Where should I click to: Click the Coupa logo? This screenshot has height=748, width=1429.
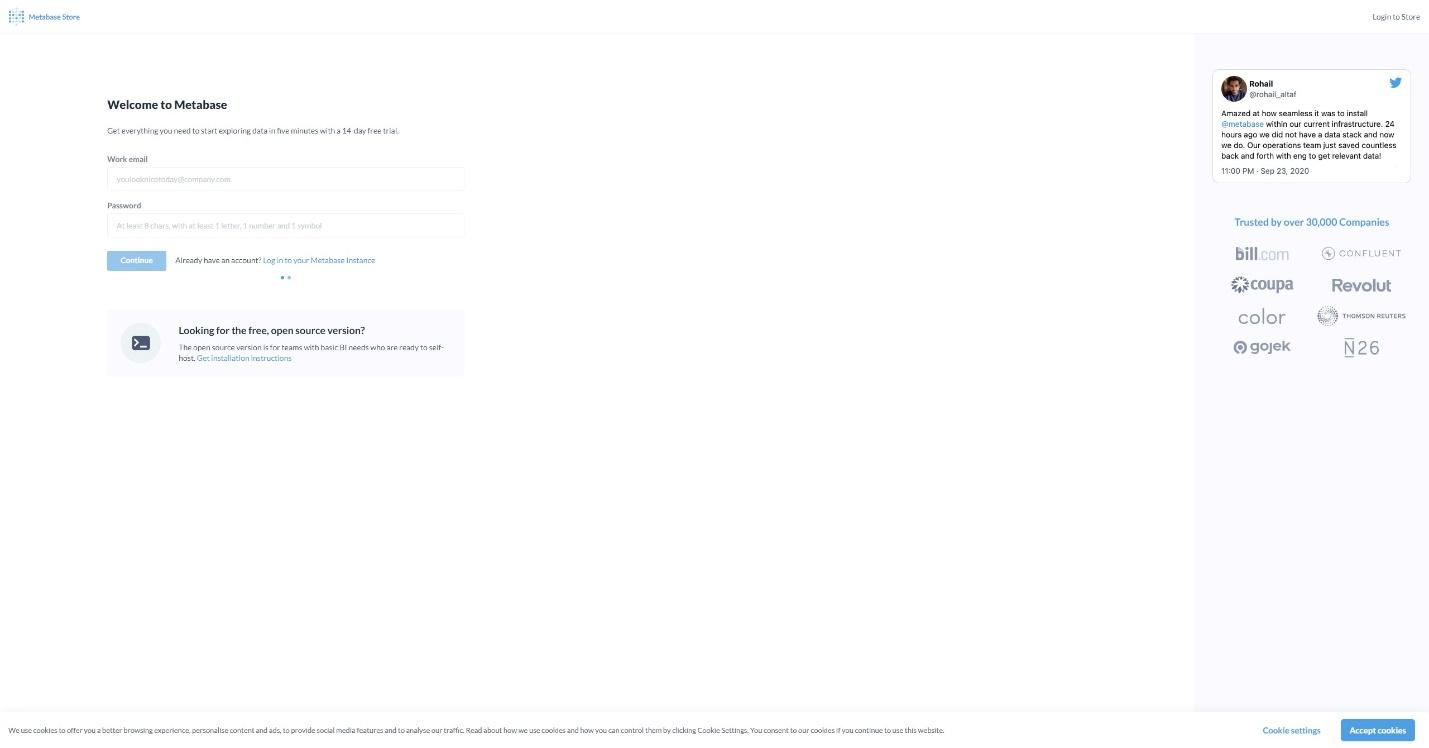click(1262, 285)
